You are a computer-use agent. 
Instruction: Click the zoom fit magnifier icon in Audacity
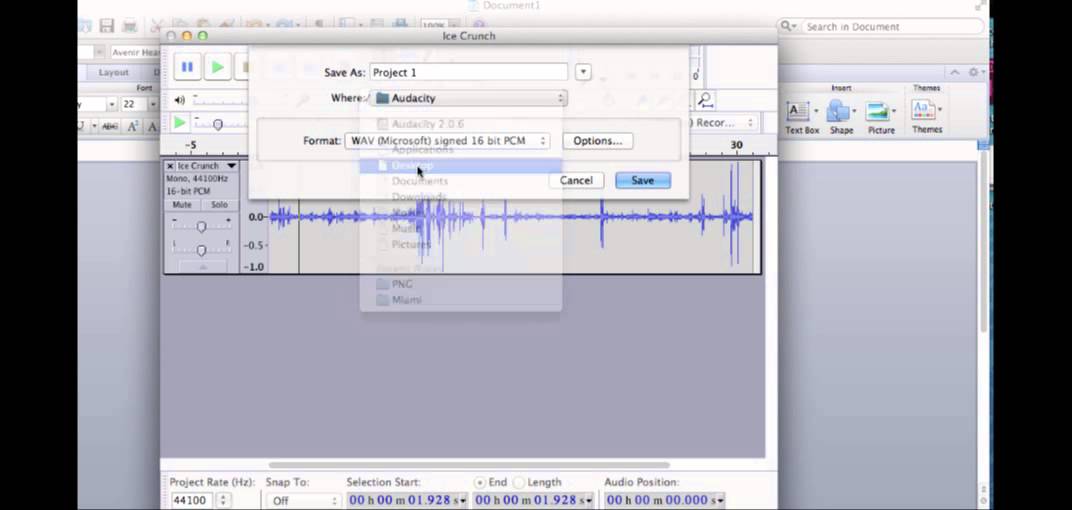coord(706,100)
